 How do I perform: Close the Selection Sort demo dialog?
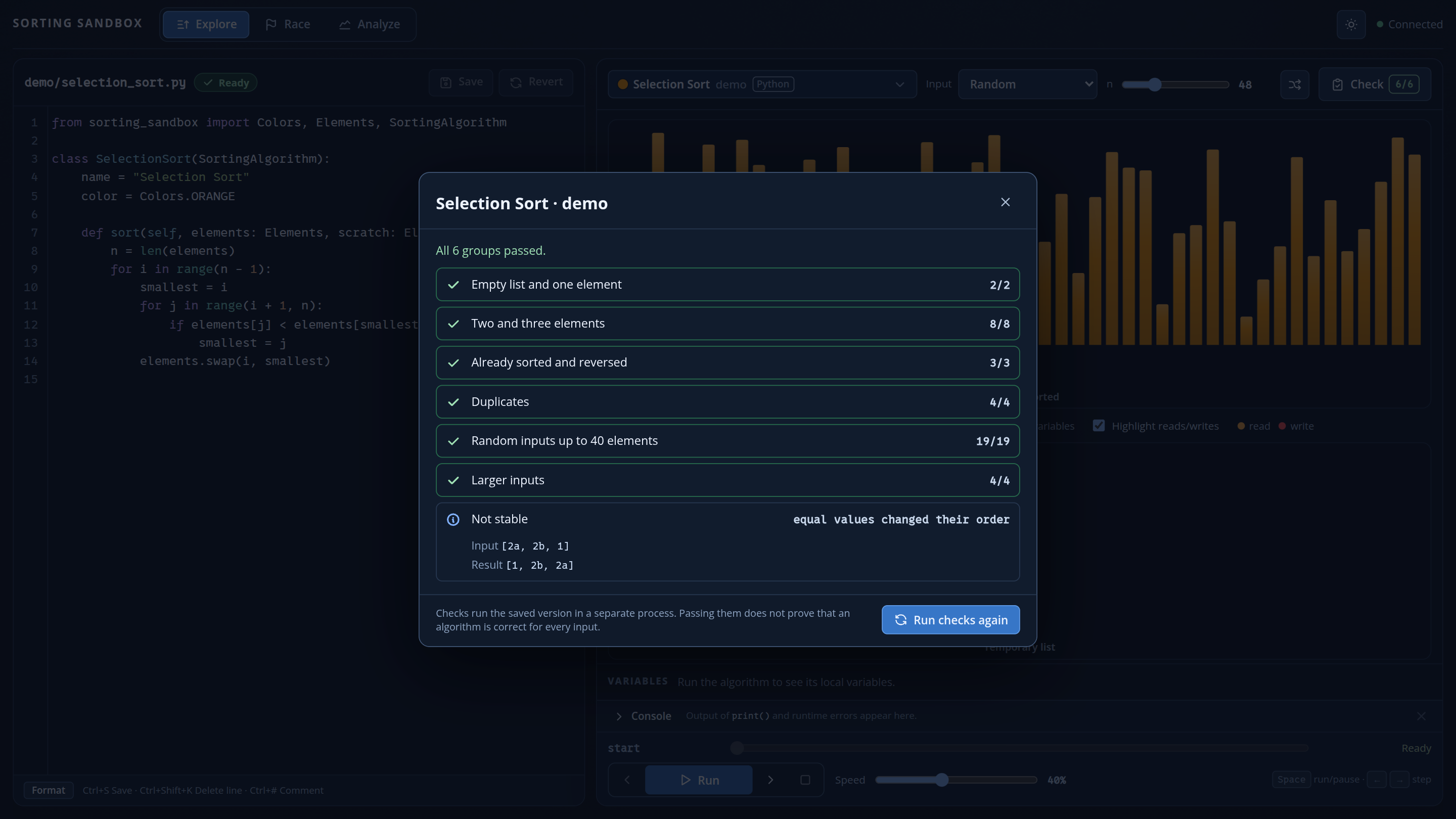pos(1005,202)
